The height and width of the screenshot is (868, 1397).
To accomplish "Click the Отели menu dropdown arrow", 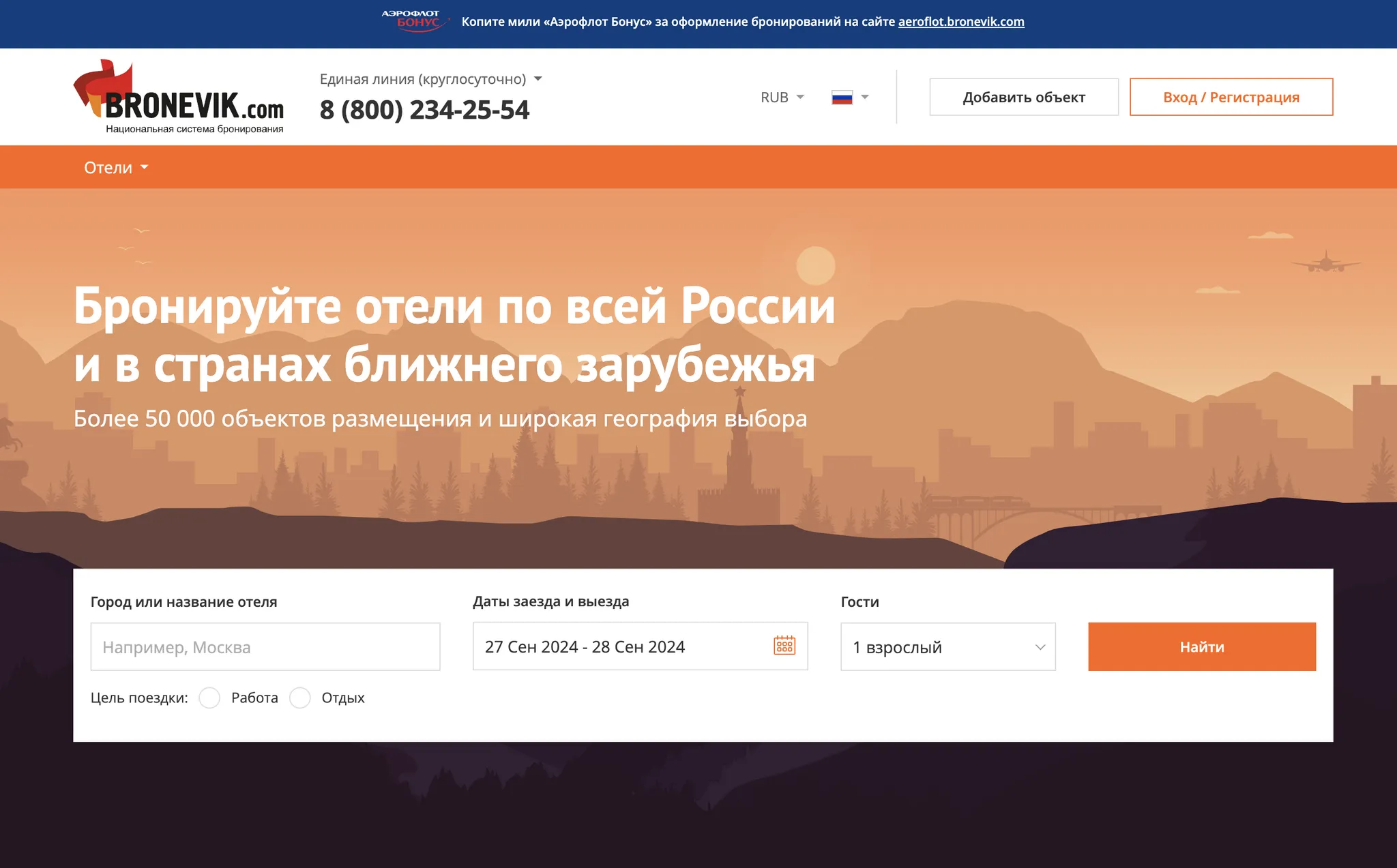I will (144, 167).
